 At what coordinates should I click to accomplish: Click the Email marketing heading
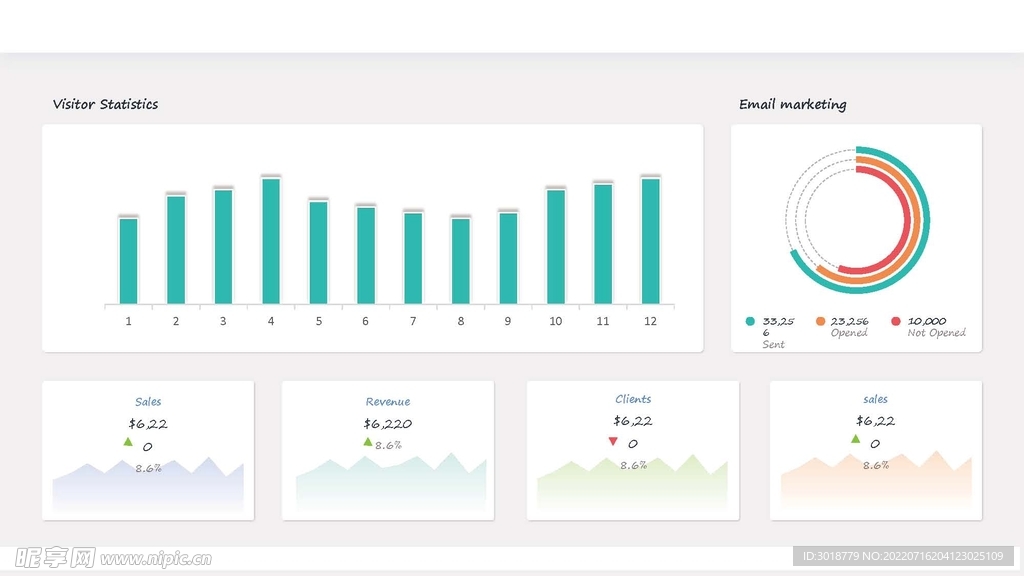[x=792, y=104]
